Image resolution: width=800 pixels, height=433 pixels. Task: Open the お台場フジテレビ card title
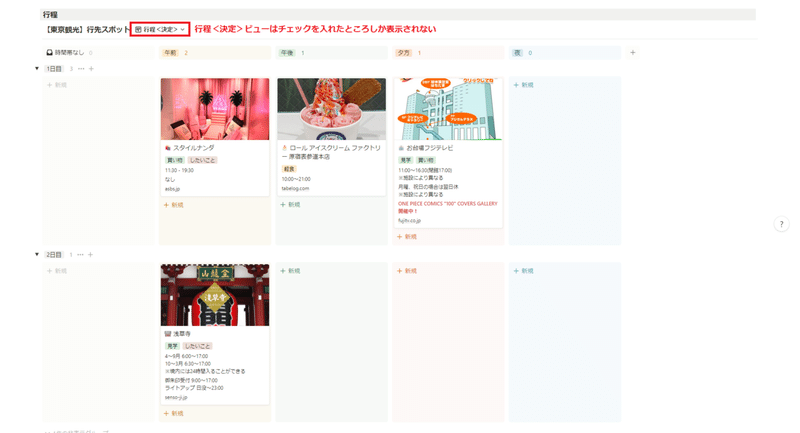(430, 148)
